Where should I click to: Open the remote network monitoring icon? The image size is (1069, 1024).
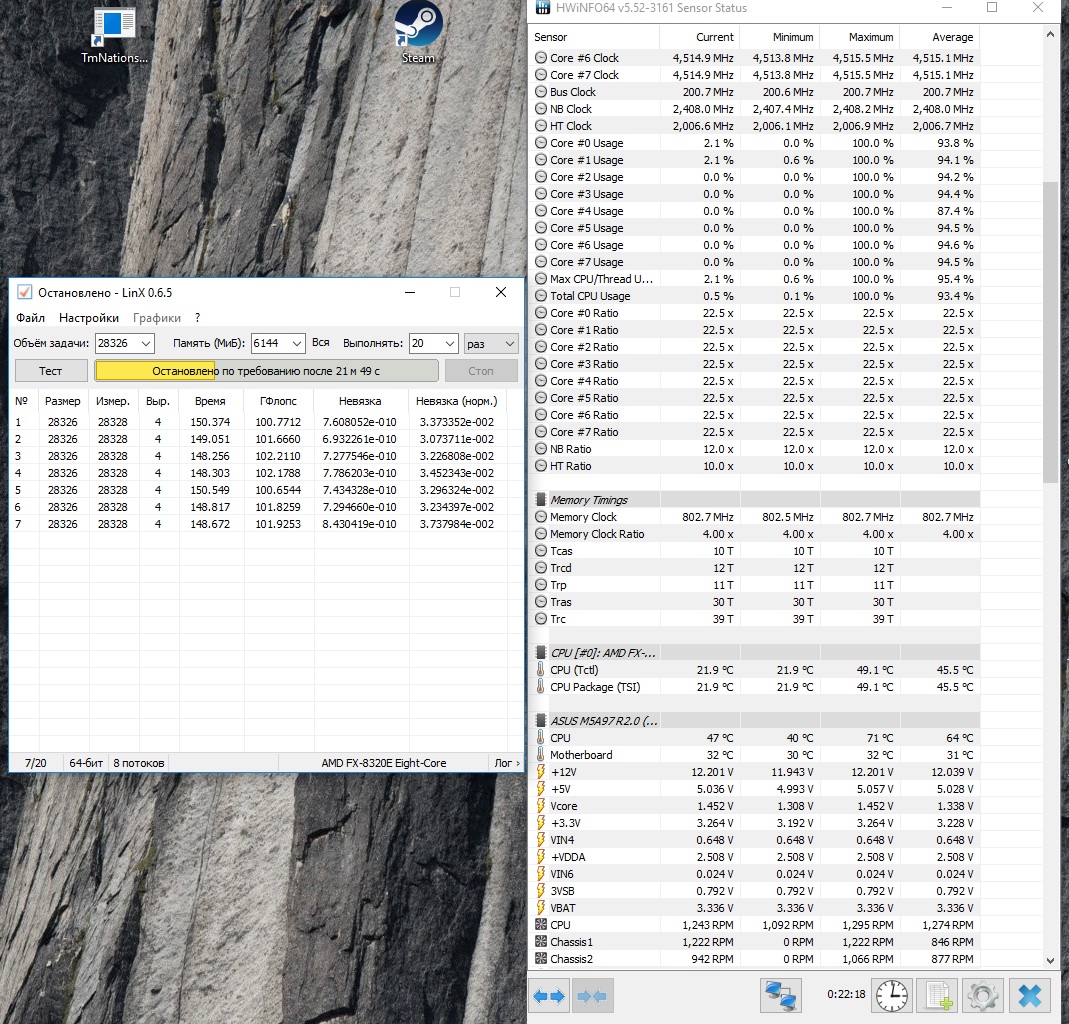tap(780, 996)
